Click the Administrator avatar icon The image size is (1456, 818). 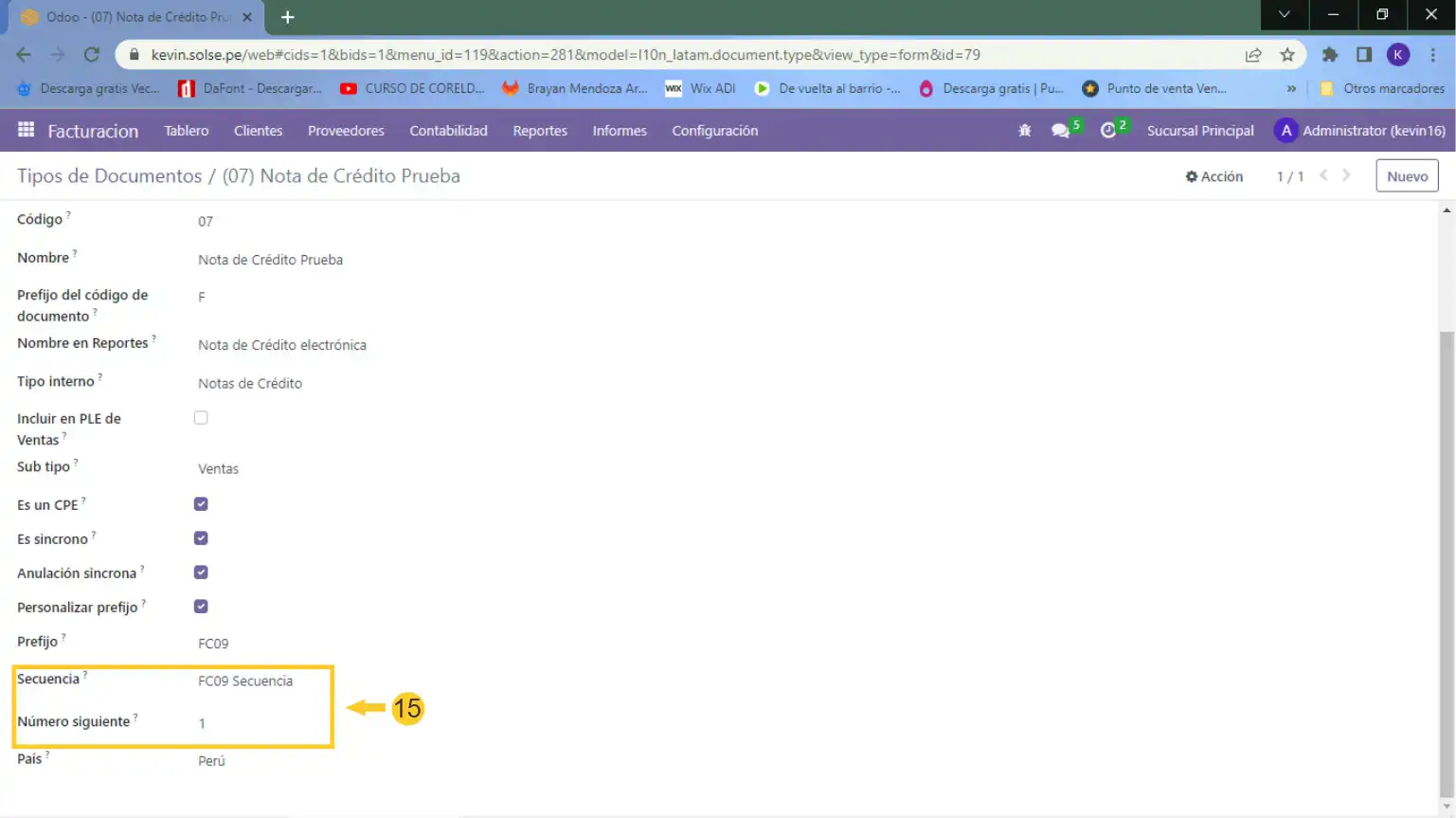pos(1285,131)
